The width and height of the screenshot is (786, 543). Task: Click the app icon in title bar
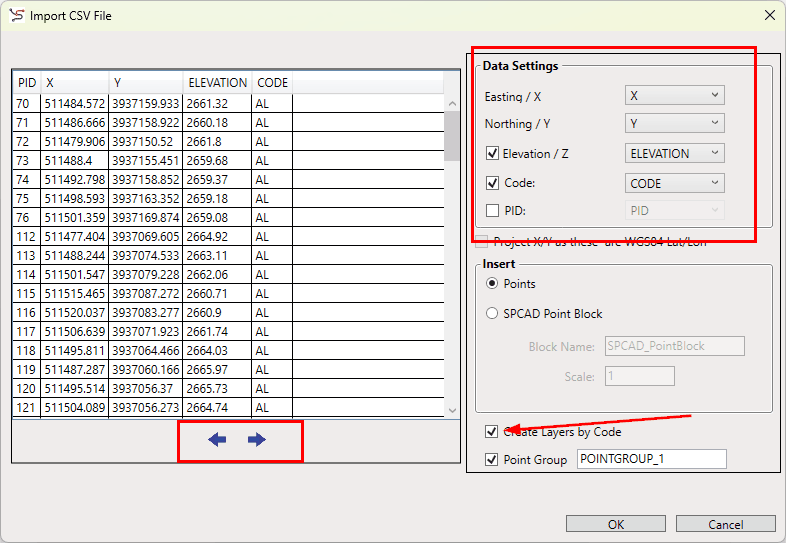pos(16,15)
